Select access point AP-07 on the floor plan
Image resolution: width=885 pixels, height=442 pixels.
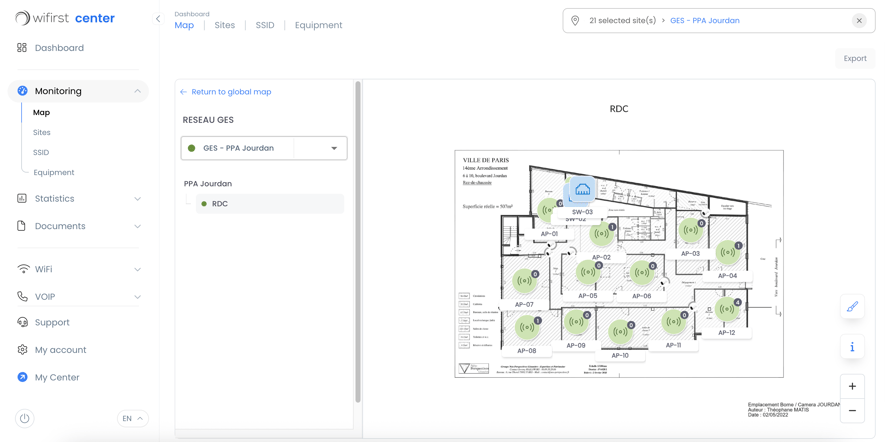coord(524,281)
